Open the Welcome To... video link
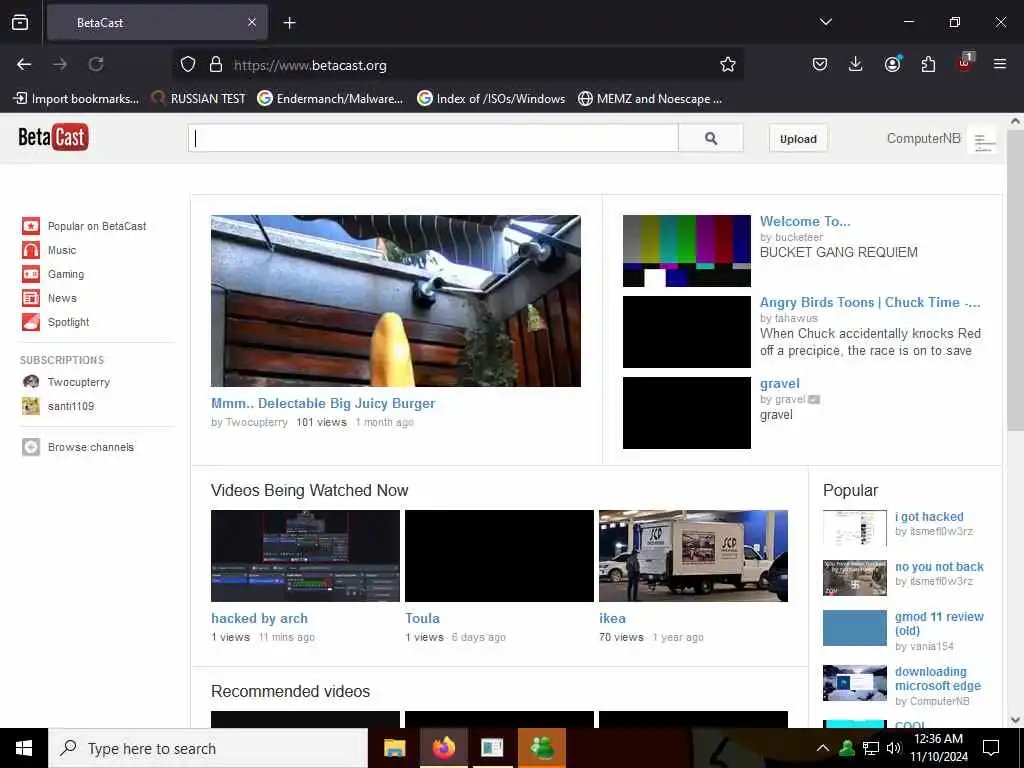1024x768 pixels. (805, 221)
